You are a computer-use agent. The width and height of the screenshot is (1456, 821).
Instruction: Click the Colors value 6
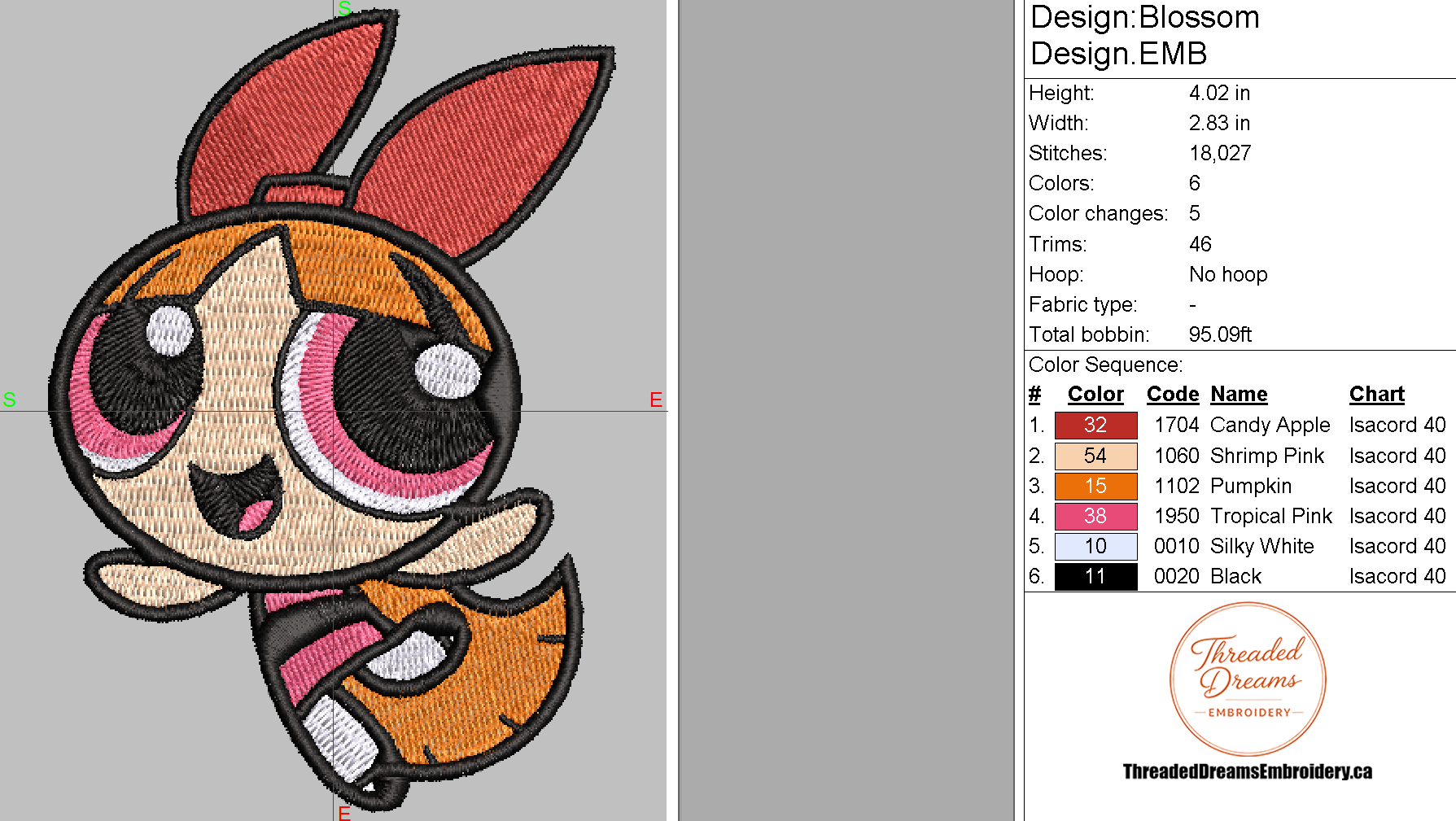point(1195,183)
